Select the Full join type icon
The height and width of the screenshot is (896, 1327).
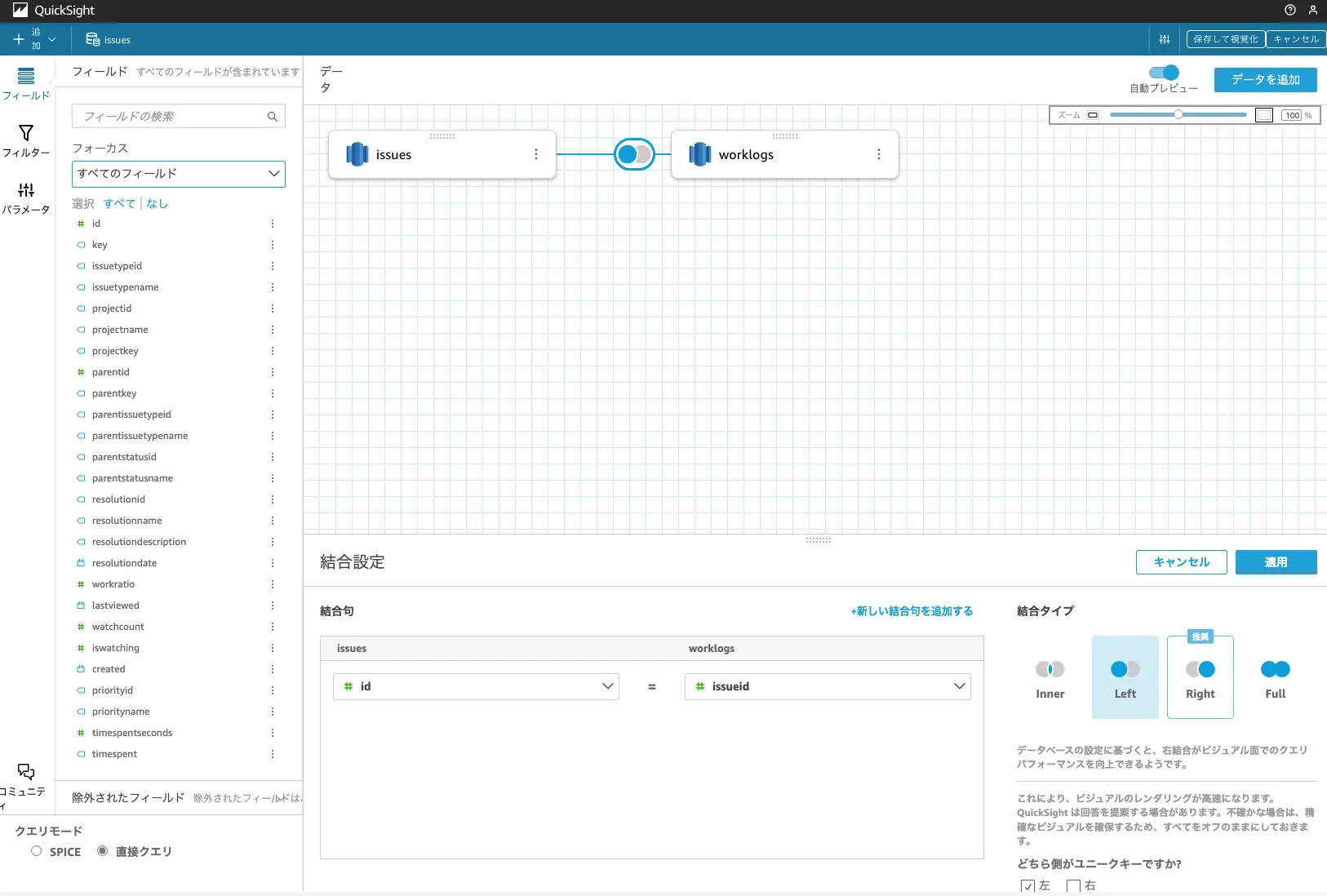click(1276, 669)
